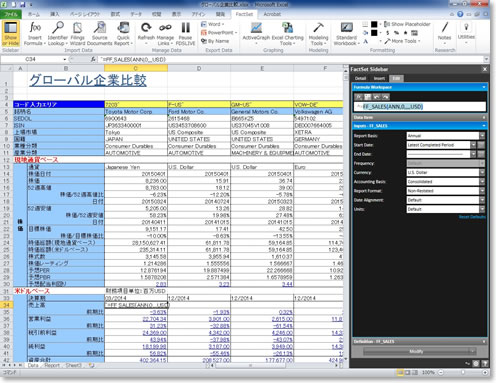Open Date Alignment dropdown

(x=482, y=200)
